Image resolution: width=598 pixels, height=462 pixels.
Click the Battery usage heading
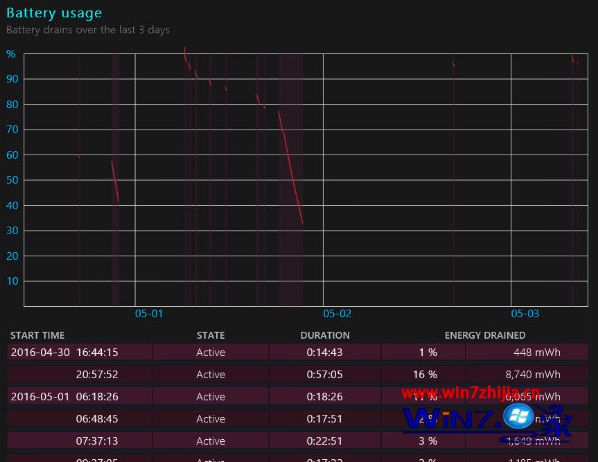(54, 13)
